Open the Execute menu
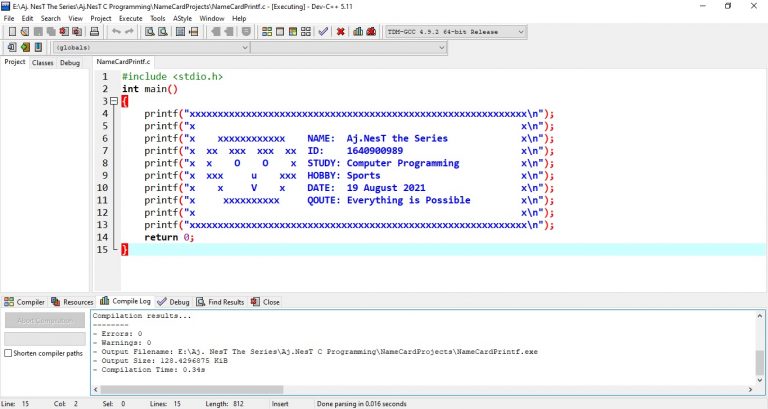Viewport: 768px width, 409px height. click(130, 18)
